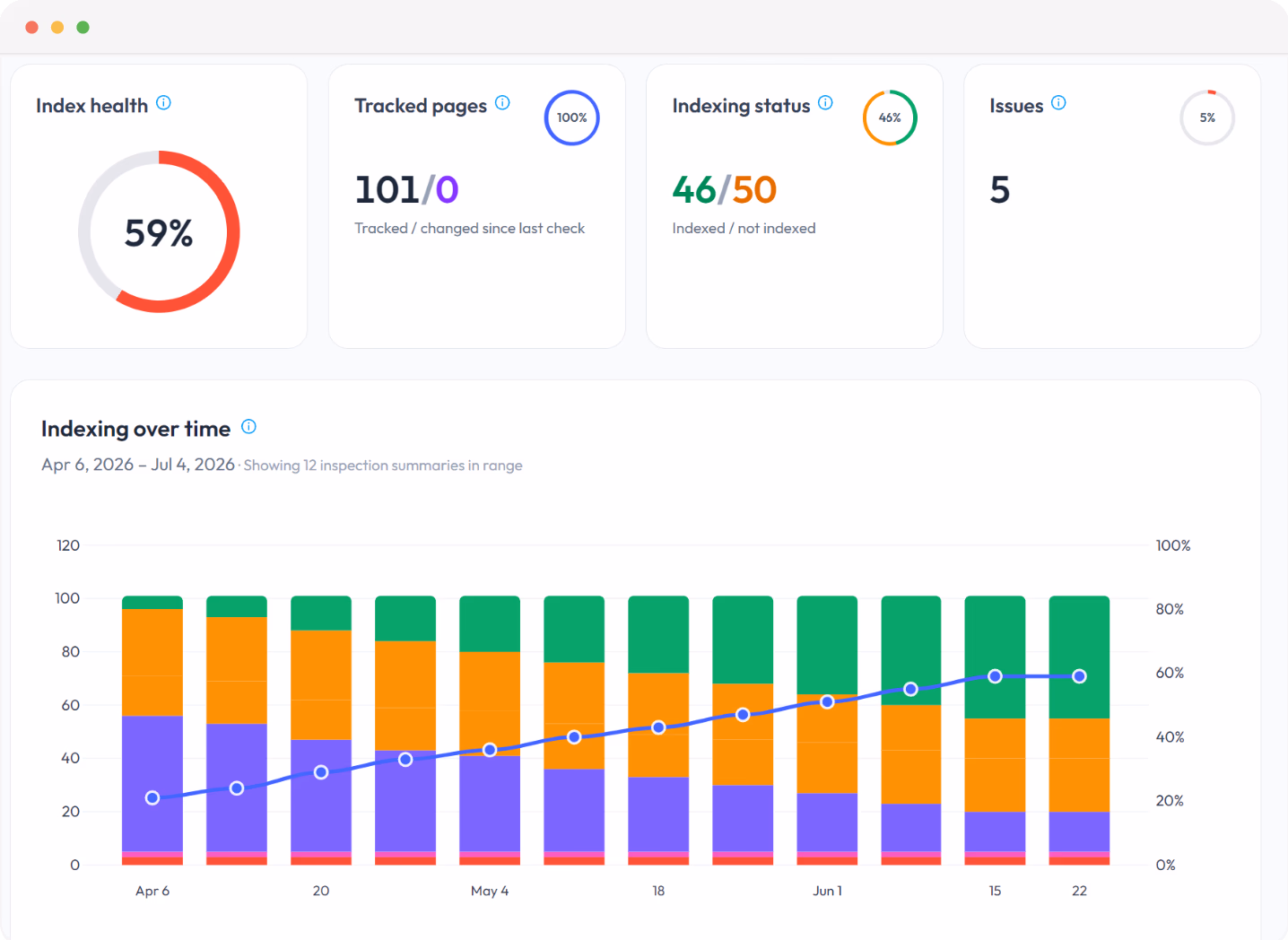Select the line data point for the 15 bar
The width and height of the screenshot is (1288, 940).
pos(995,676)
